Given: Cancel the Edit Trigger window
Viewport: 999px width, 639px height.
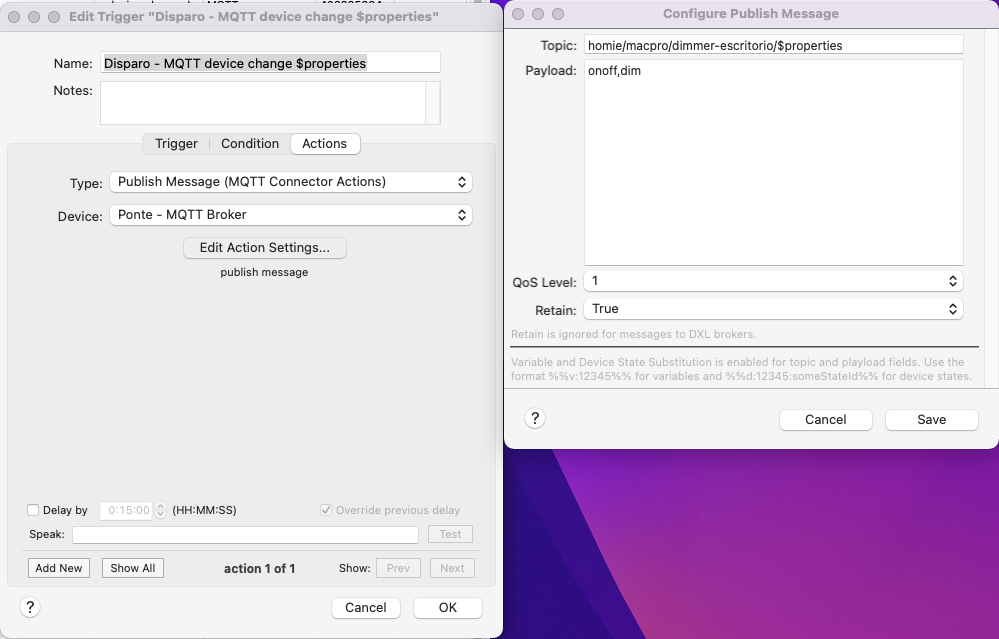Looking at the screenshot, I should (366, 607).
